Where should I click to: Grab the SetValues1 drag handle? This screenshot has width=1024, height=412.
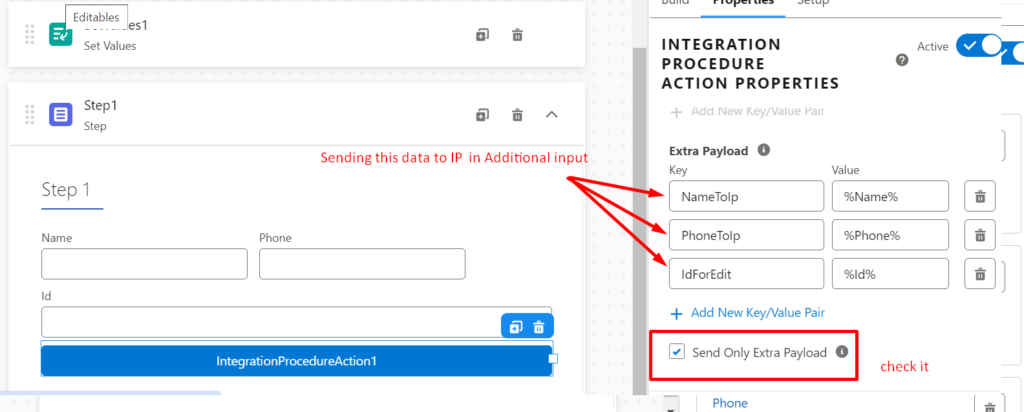(29, 34)
